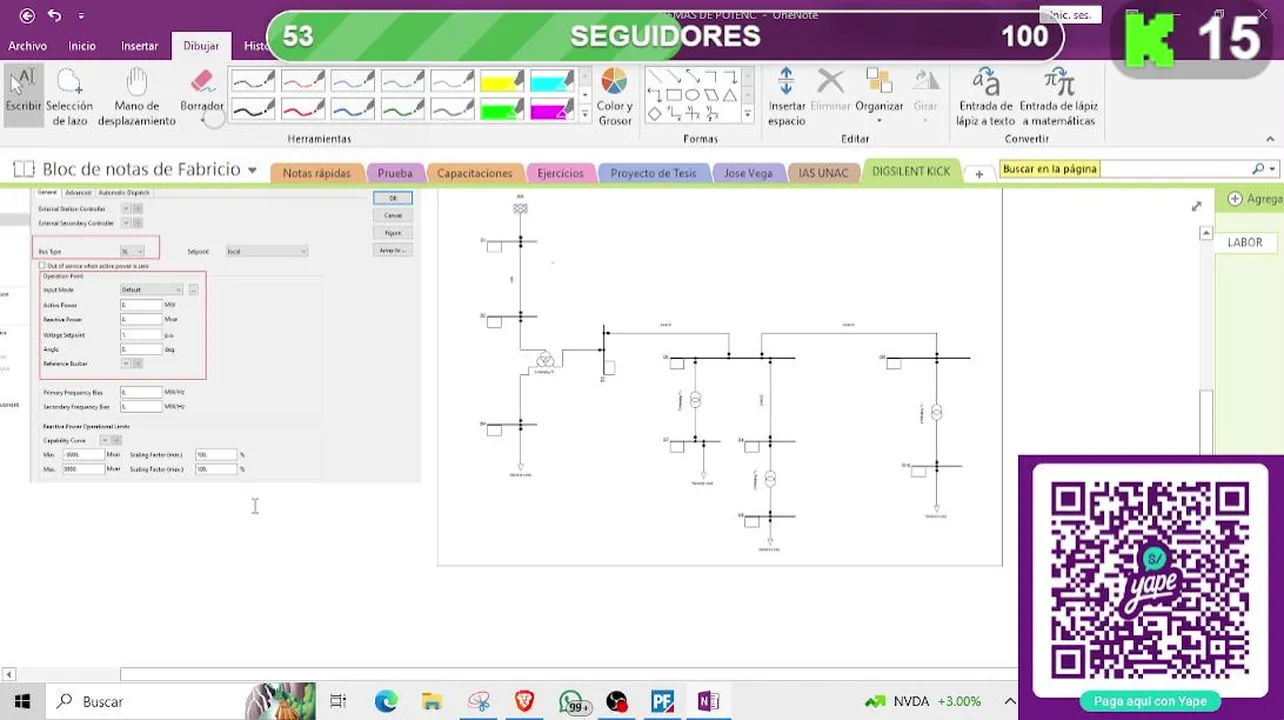Select the diamond shape in Formas

[655, 114]
